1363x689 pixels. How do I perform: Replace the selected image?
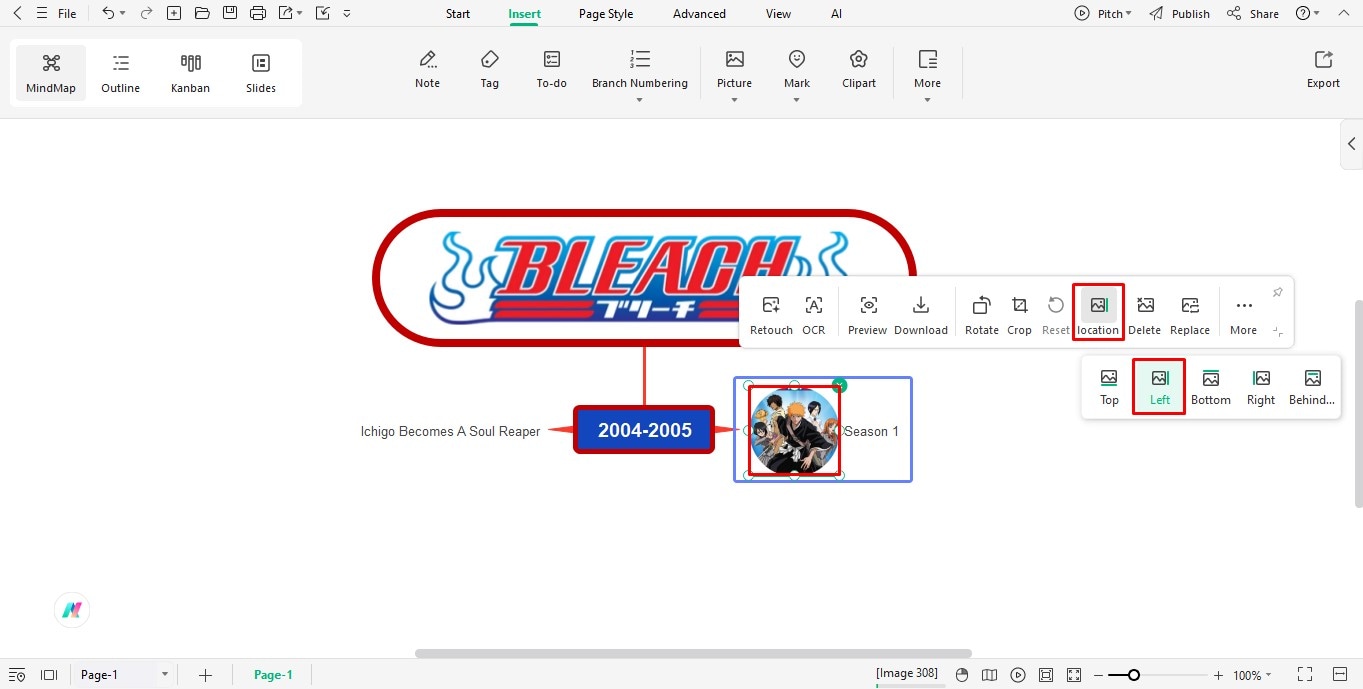coord(1190,315)
